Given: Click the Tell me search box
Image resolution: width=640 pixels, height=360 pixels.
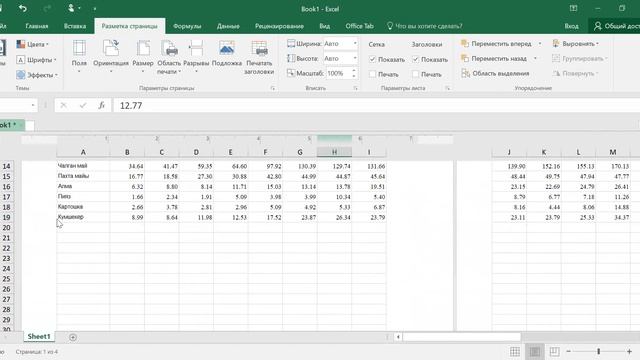Looking at the screenshot, I should coord(424,26).
